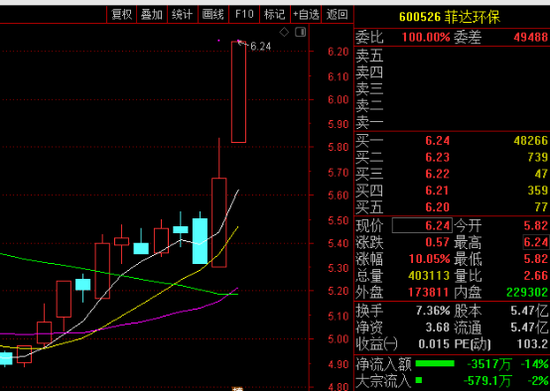The width and height of the screenshot is (550, 392).
Task: Toggle the side panel layout icon
Action: pos(301,32)
